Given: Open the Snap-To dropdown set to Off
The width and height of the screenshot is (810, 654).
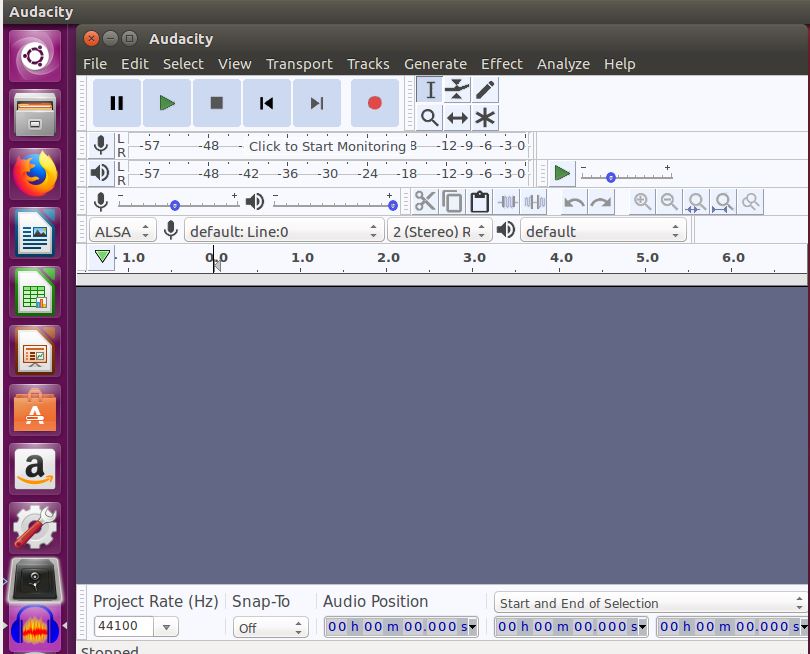Looking at the screenshot, I should (x=270, y=627).
